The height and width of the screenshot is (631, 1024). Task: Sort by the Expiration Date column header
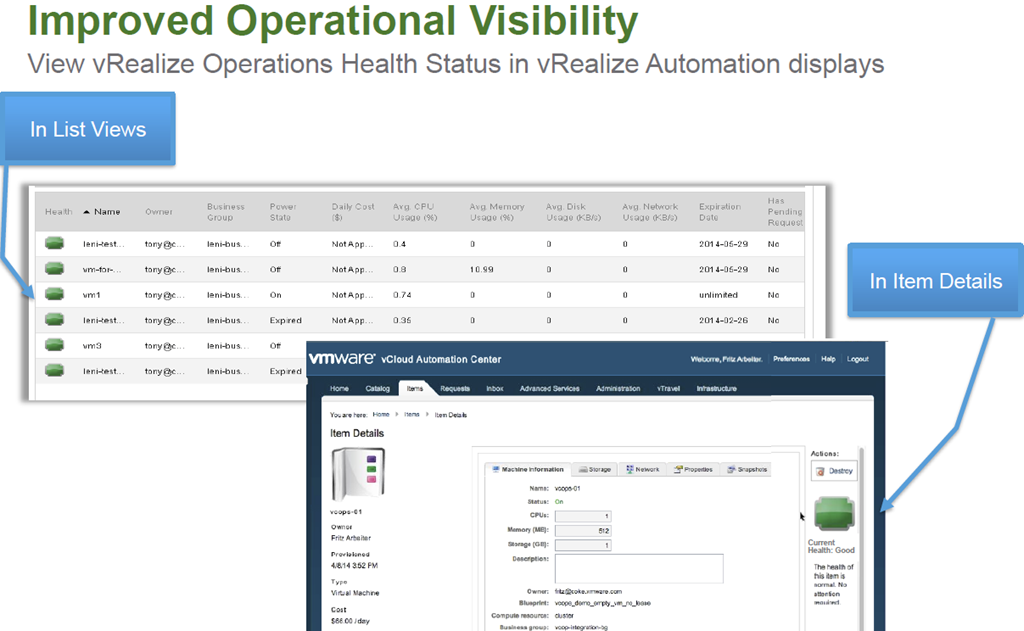720,212
